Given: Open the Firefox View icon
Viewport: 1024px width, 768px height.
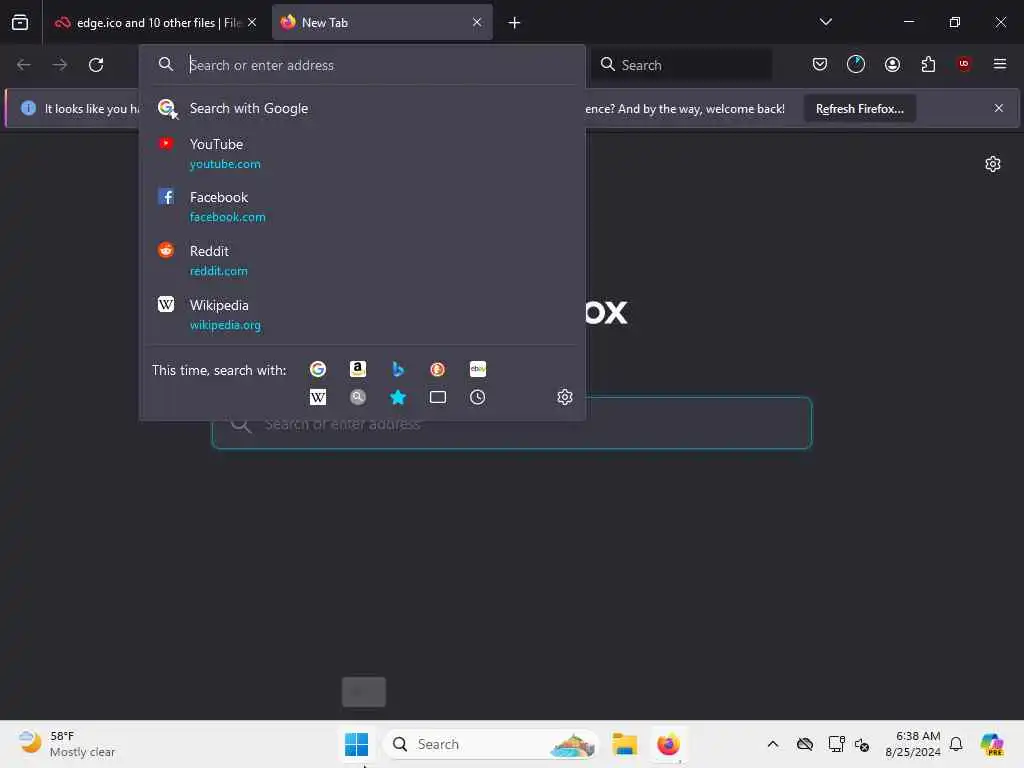Looking at the screenshot, I should coord(20,23).
